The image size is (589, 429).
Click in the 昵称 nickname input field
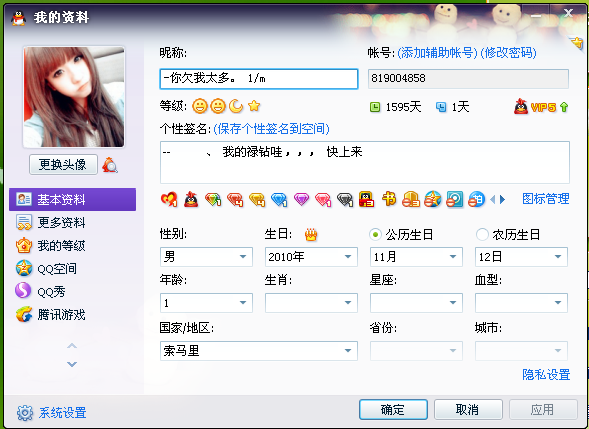(x=259, y=79)
